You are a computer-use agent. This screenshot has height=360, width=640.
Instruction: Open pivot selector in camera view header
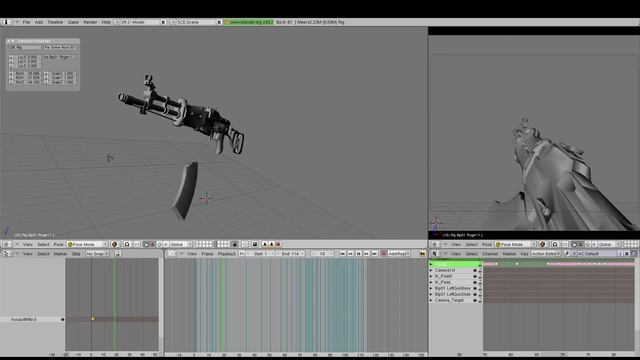tap(555, 244)
